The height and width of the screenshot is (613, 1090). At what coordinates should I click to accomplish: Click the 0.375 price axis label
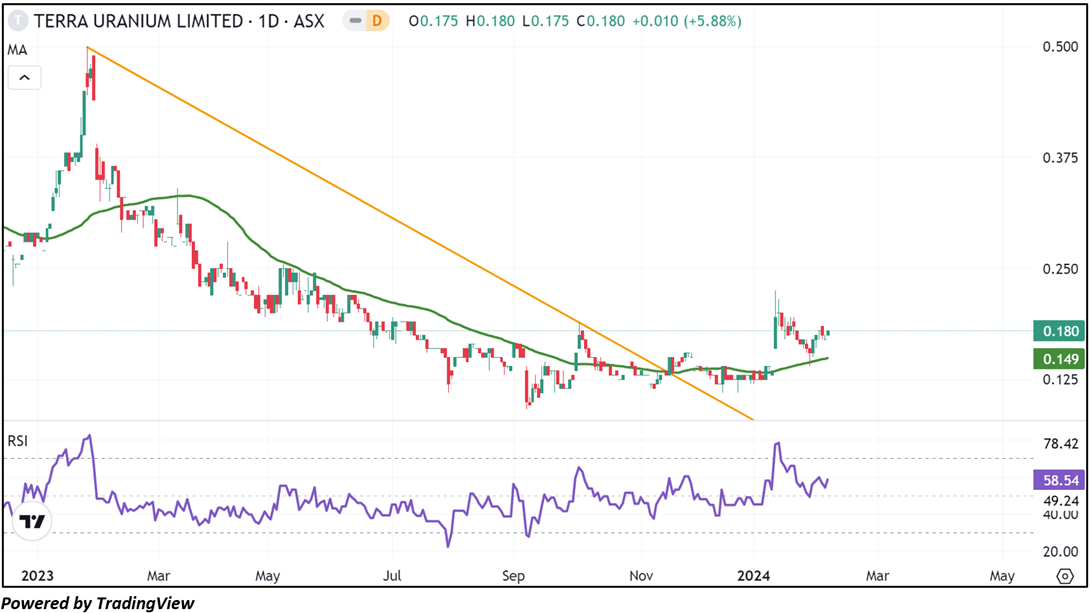(1060, 158)
